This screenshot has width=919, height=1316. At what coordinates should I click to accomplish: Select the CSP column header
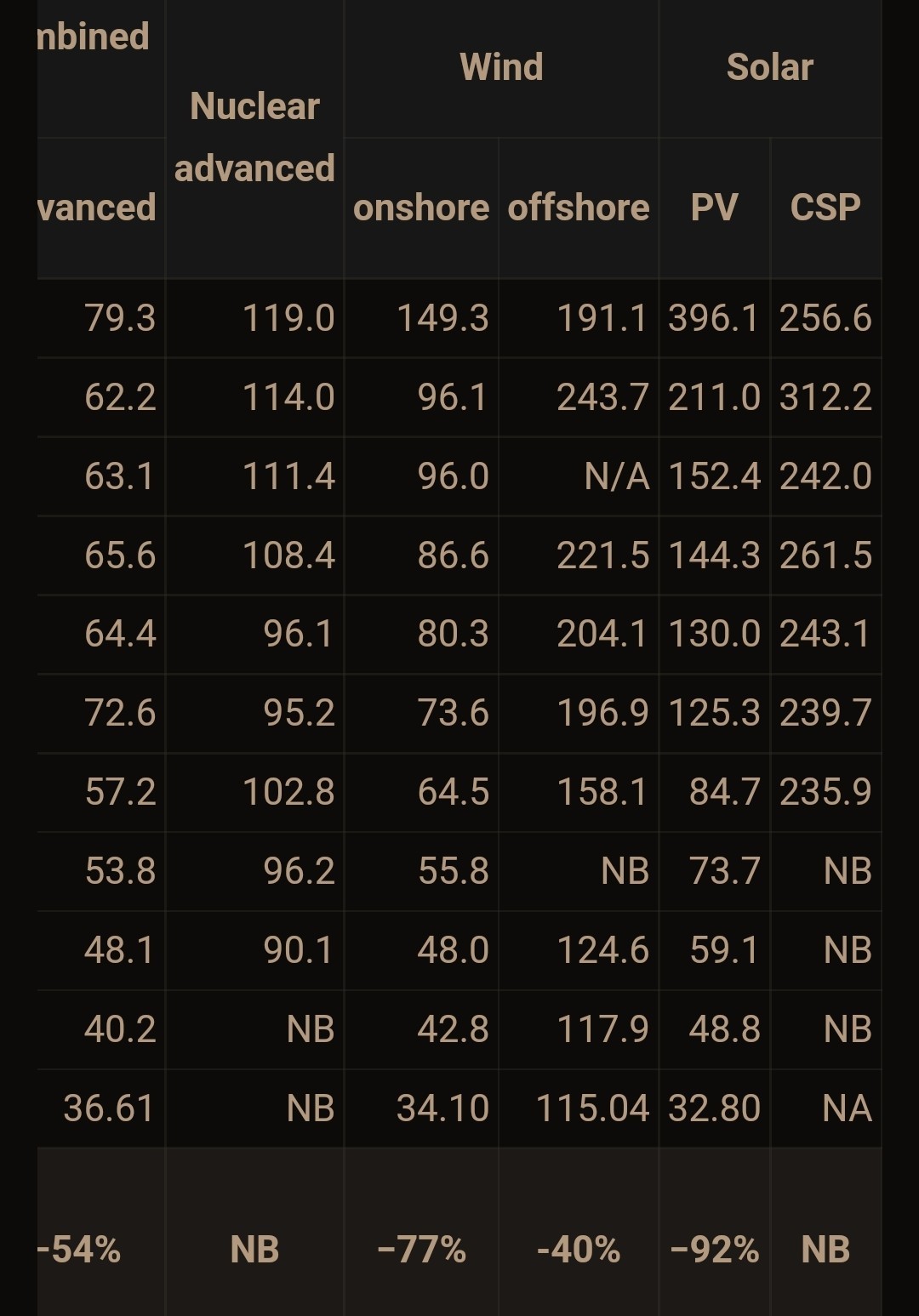[825, 208]
